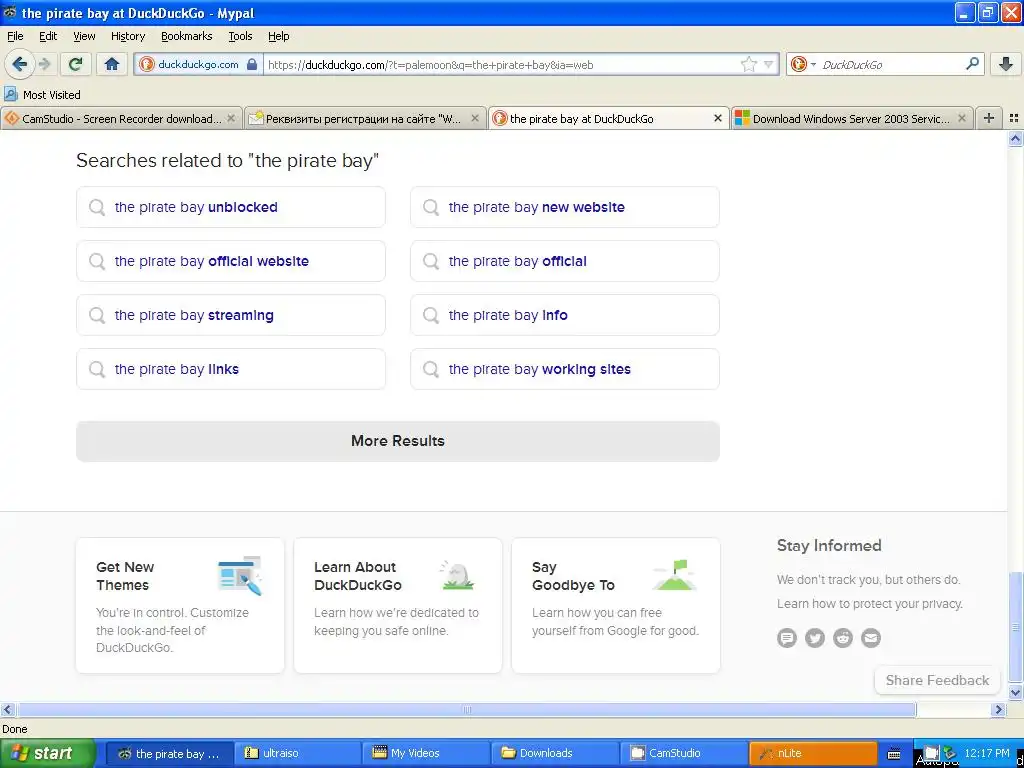Click the magnifier in the search box

click(972, 63)
